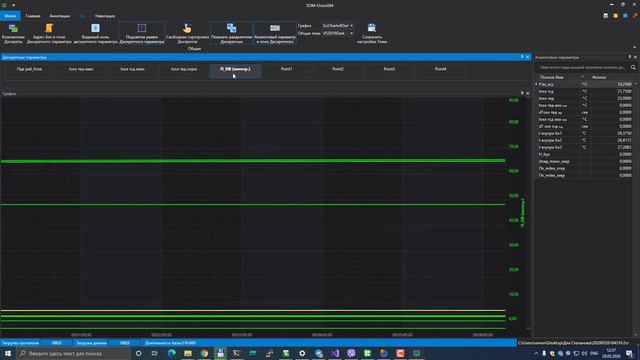Open the settings gear app in the taskbar

[x=302, y=353]
